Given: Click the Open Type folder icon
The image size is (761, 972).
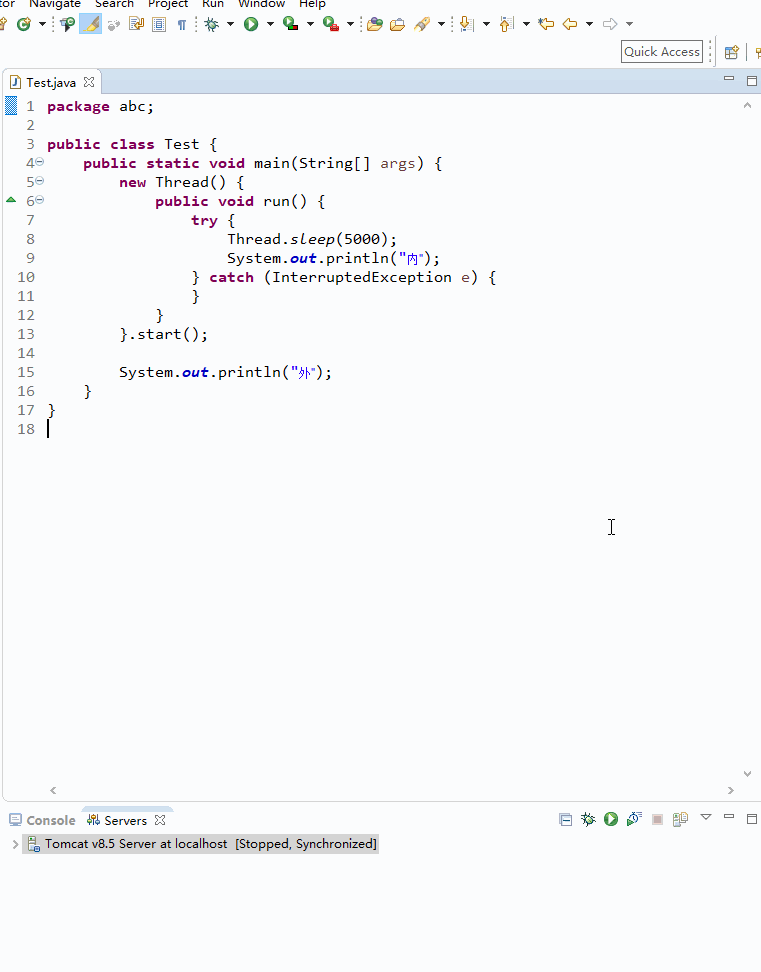Looking at the screenshot, I should (374, 24).
